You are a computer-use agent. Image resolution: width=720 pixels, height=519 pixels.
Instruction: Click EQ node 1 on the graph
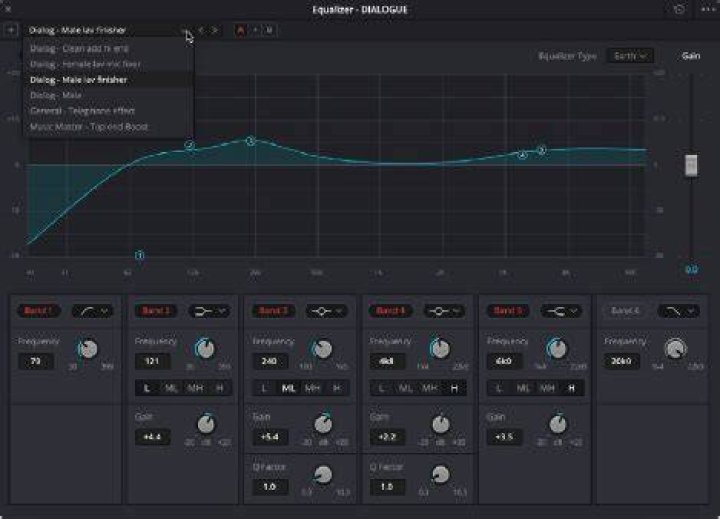[x=140, y=255]
